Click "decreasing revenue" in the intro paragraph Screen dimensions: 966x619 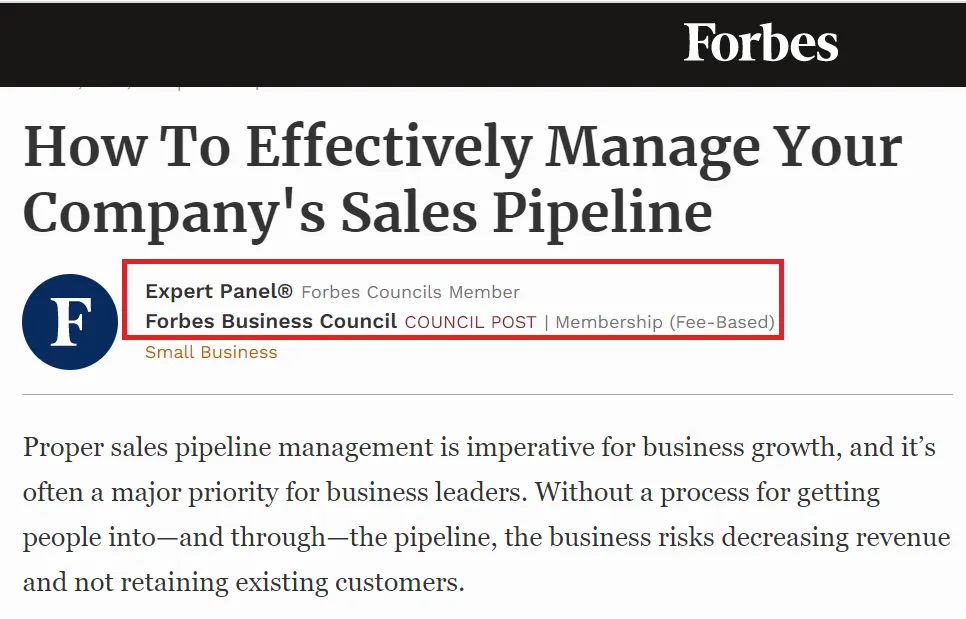836,537
